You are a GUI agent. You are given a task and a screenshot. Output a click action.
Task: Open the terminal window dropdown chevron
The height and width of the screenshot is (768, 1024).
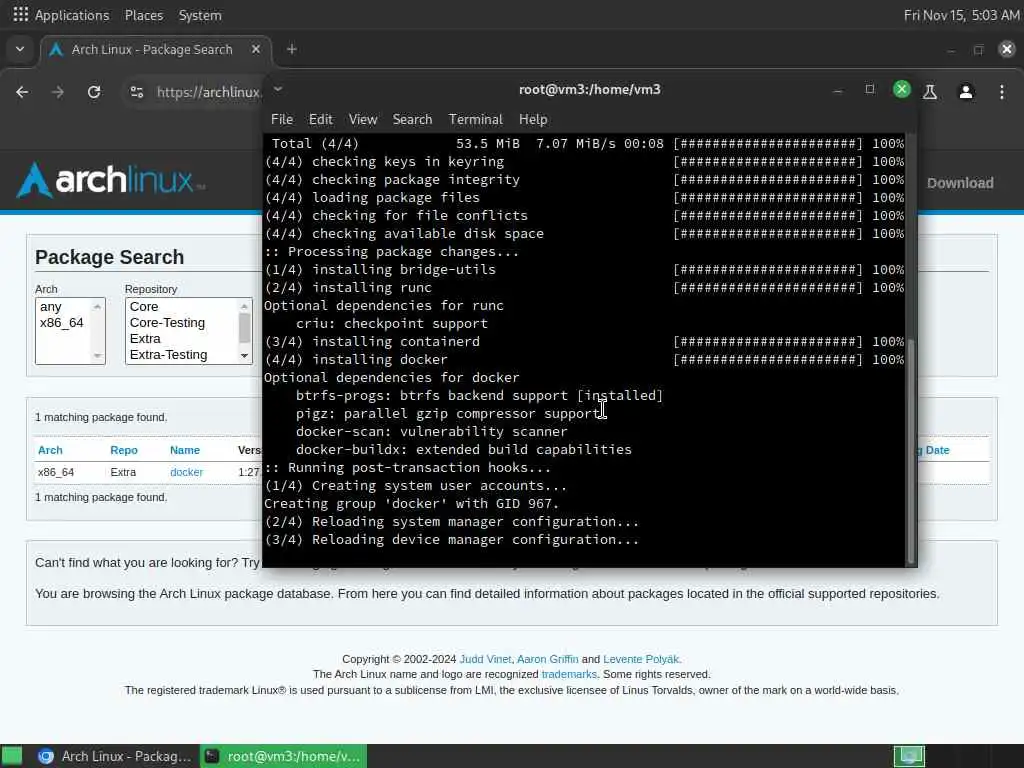pos(278,89)
